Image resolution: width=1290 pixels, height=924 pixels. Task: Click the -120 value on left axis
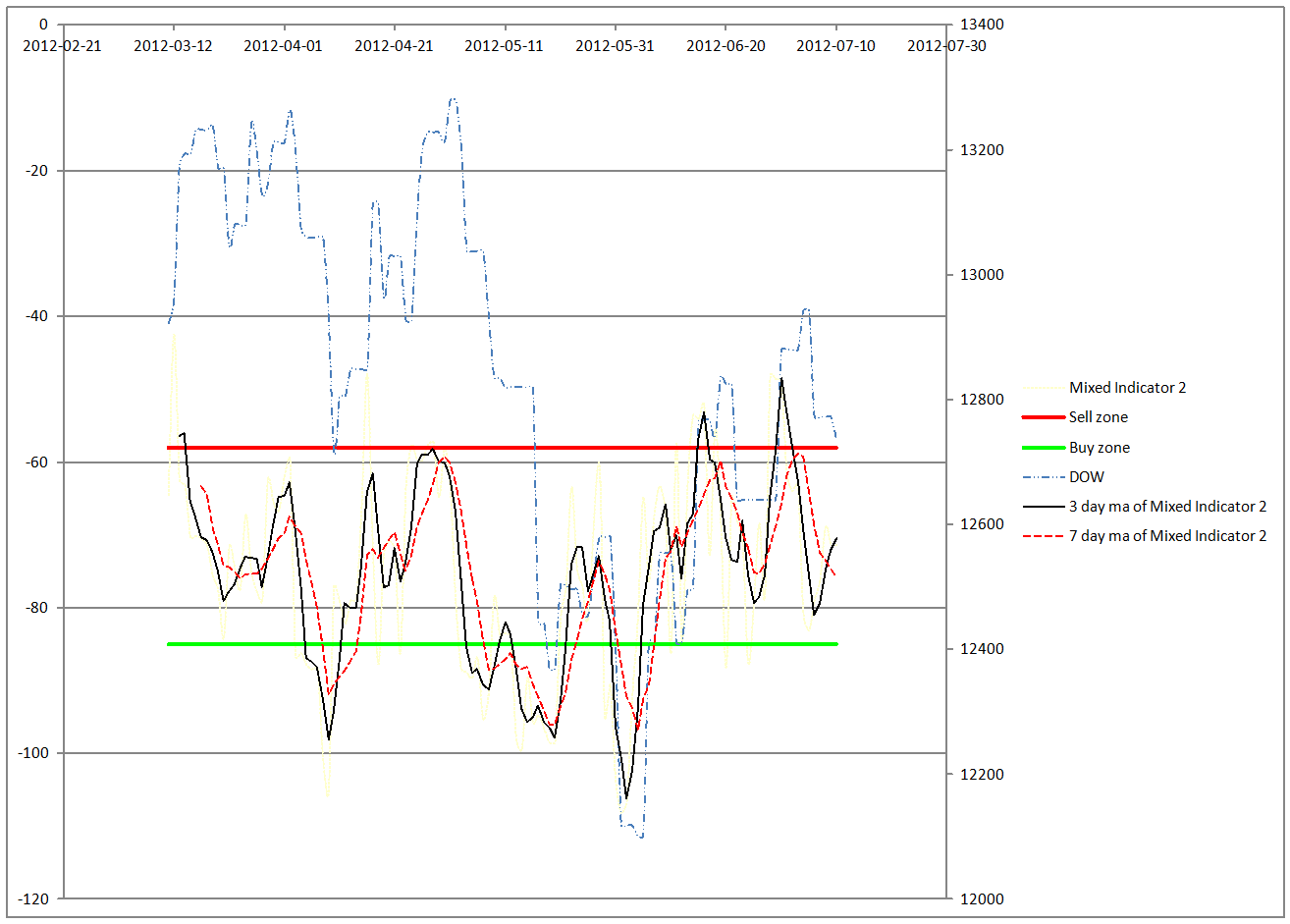[x=33, y=899]
